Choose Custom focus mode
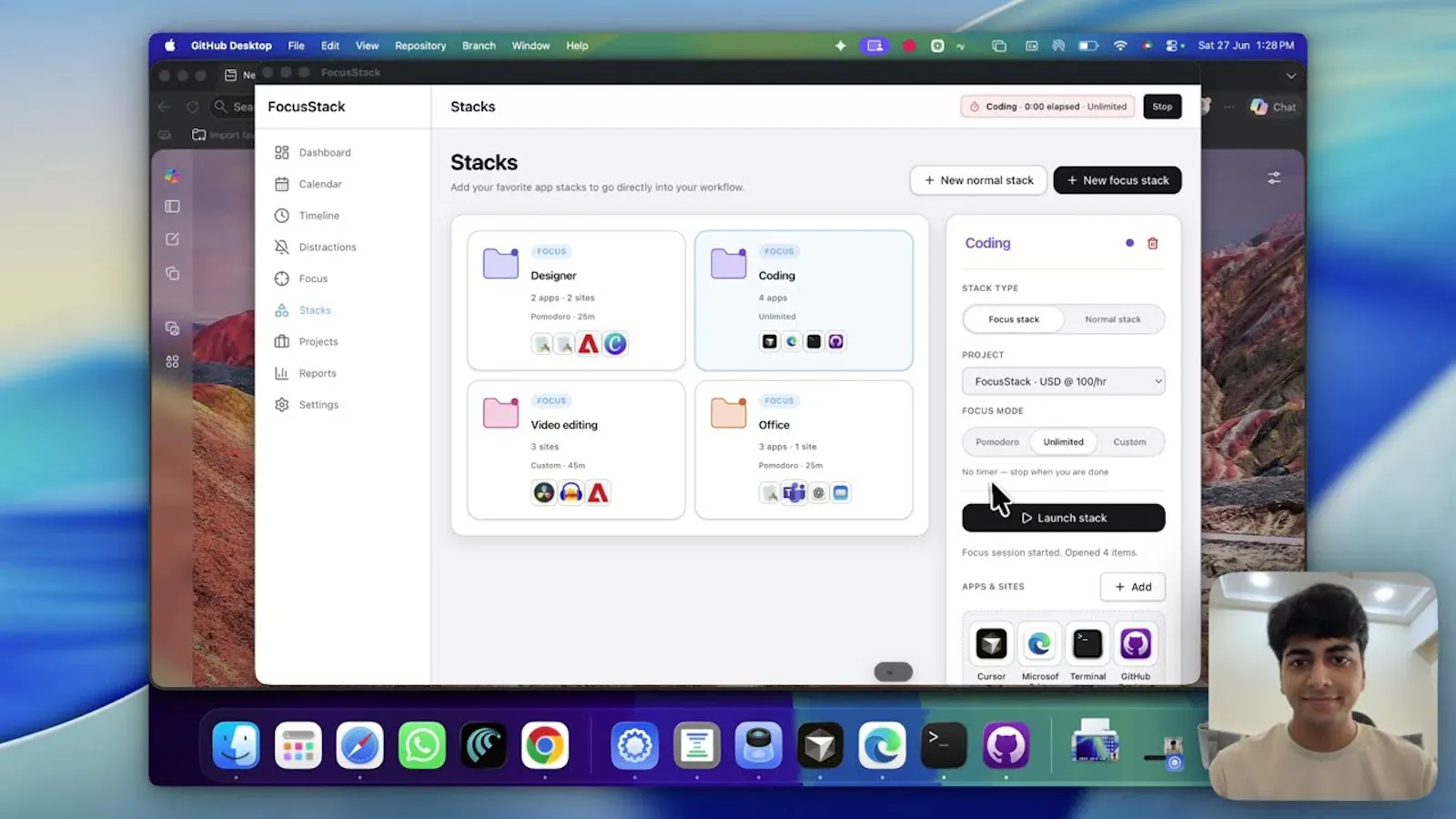Viewport: 1456px width, 819px height. click(1129, 442)
